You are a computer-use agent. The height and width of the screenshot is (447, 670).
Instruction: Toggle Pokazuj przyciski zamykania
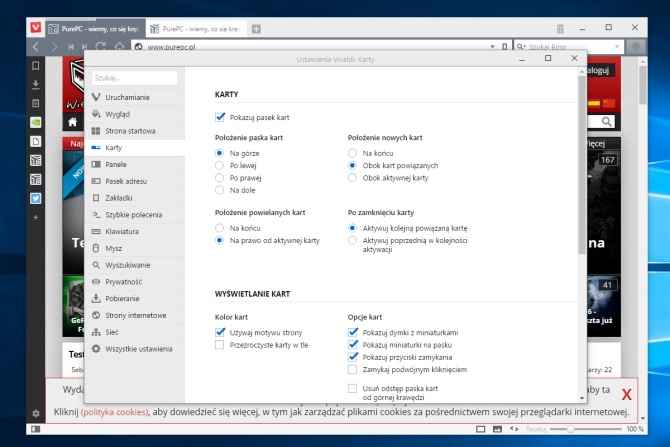tap(353, 357)
